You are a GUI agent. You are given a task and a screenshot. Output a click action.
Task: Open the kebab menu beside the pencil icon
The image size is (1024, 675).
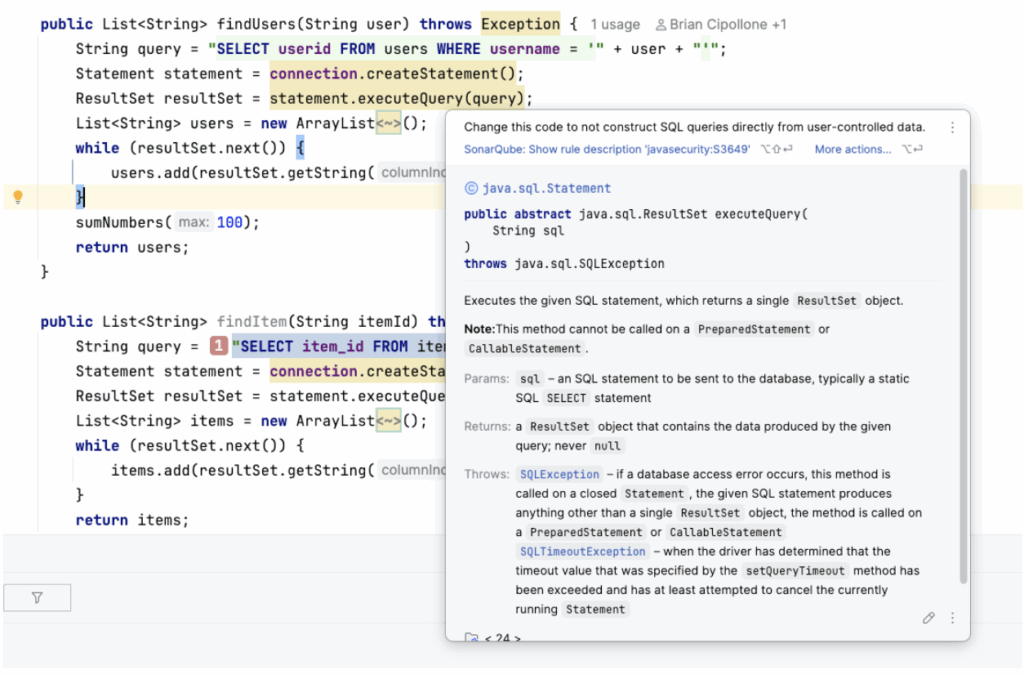coord(952,618)
